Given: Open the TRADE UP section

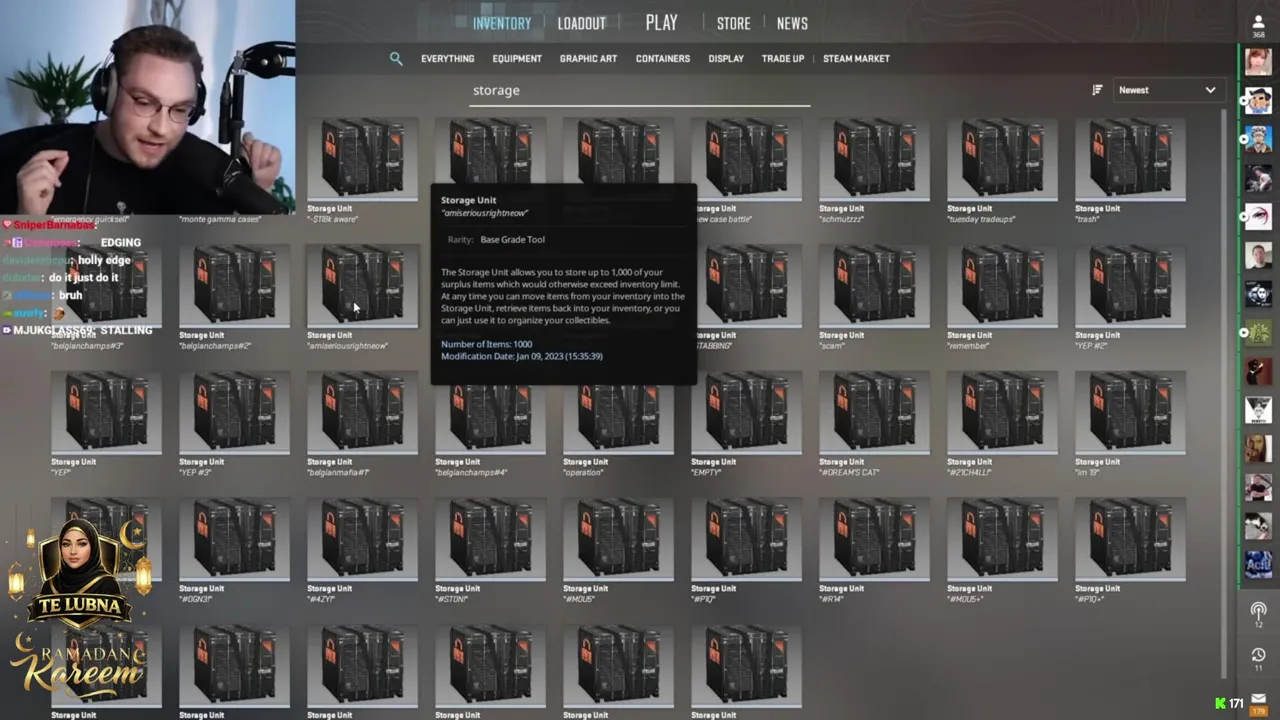Looking at the screenshot, I should (x=783, y=59).
